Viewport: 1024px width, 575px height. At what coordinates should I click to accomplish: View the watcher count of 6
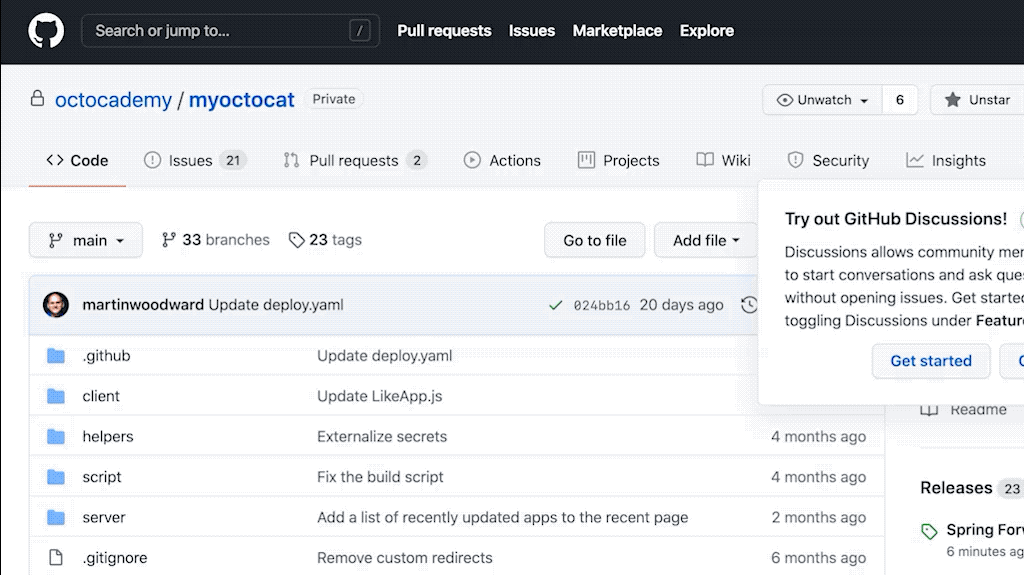tap(900, 100)
